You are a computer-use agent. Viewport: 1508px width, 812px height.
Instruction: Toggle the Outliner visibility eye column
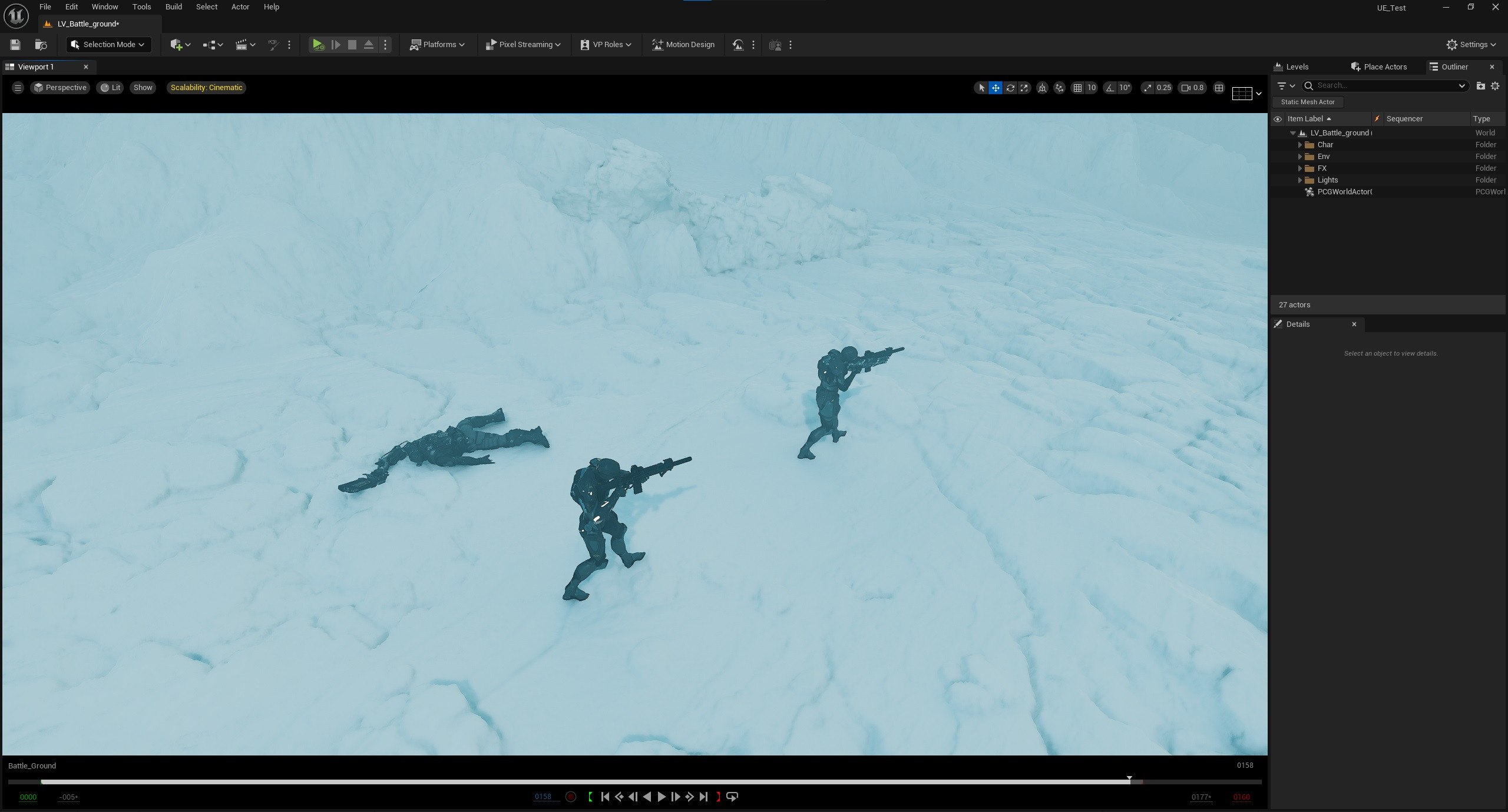click(1278, 119)
